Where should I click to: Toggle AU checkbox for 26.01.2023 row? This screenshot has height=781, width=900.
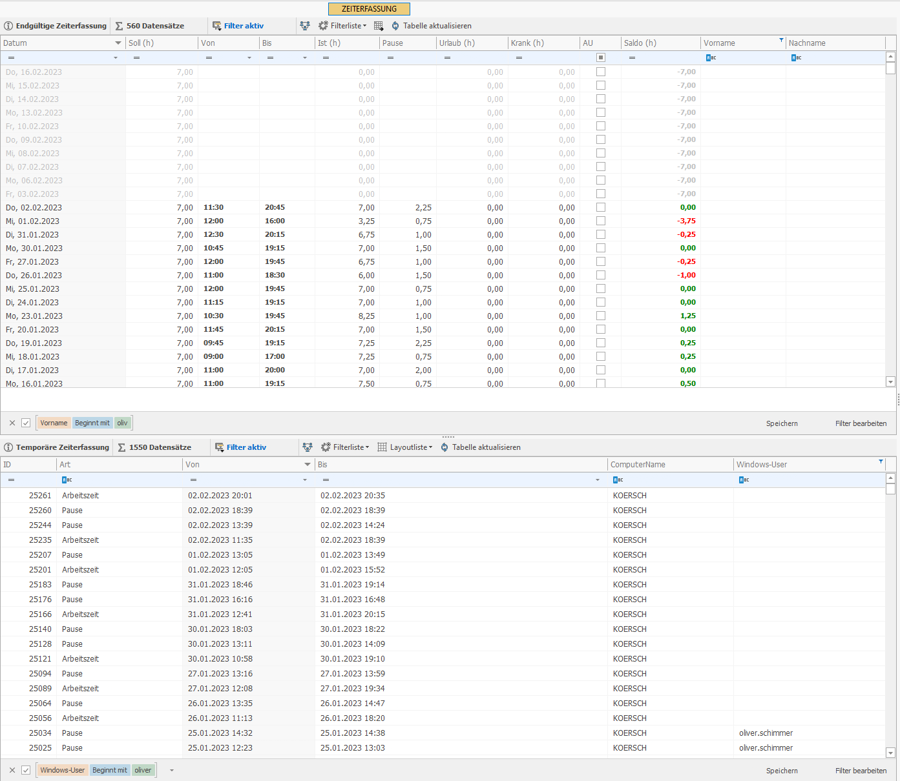click(600, 275)
